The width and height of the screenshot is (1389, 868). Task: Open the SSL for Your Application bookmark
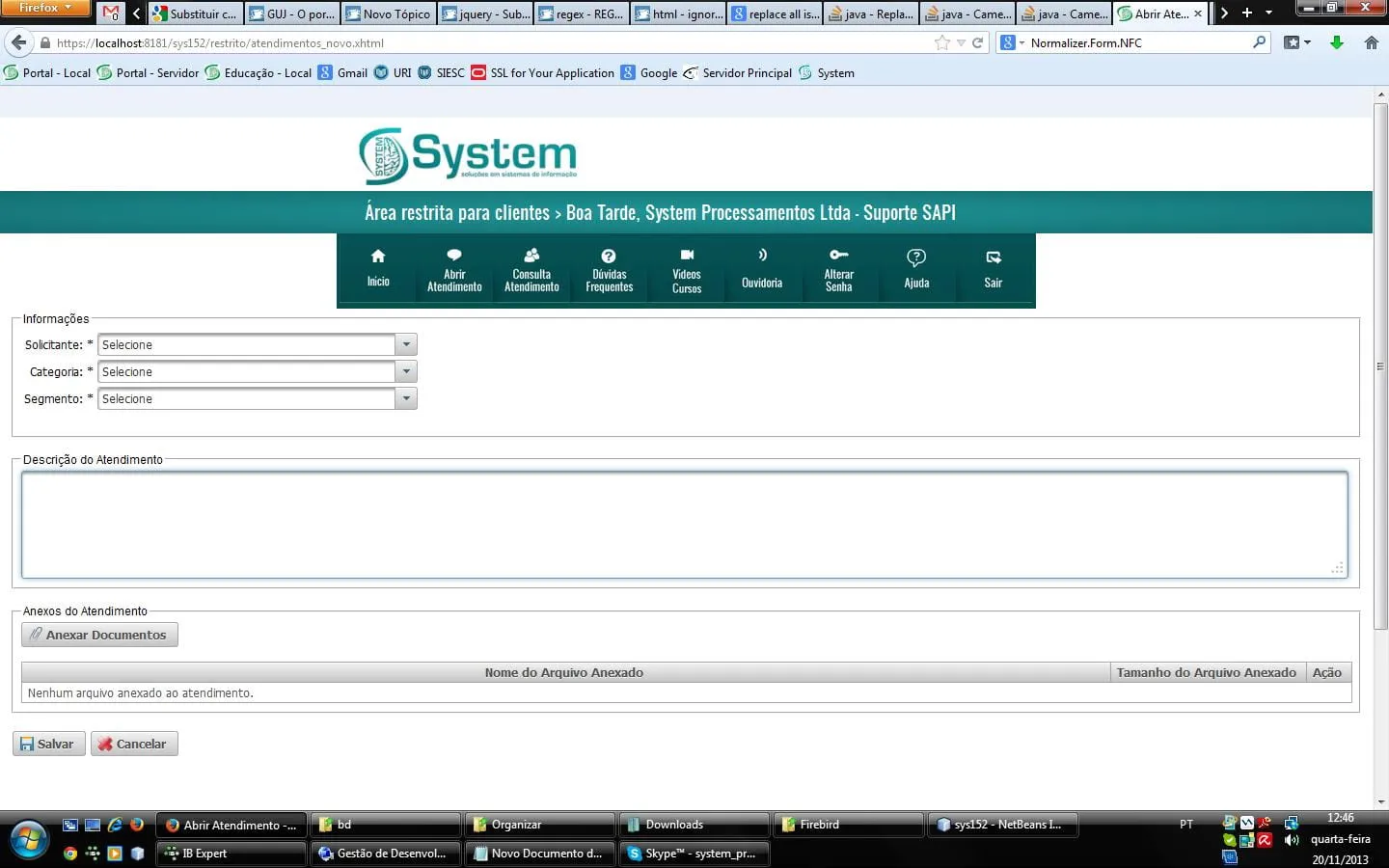[x=542, y=72]
